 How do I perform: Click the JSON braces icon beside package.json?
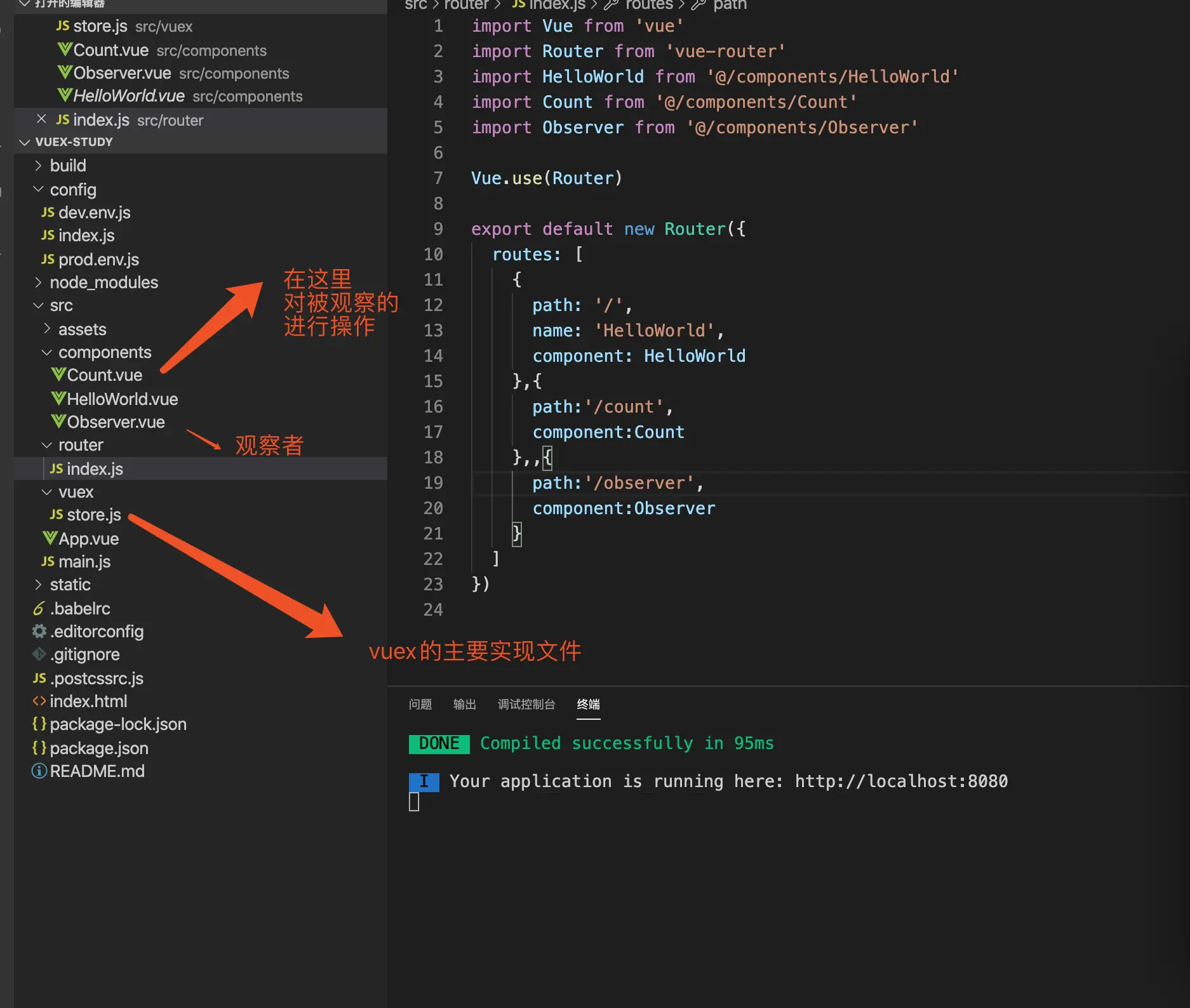39,748
